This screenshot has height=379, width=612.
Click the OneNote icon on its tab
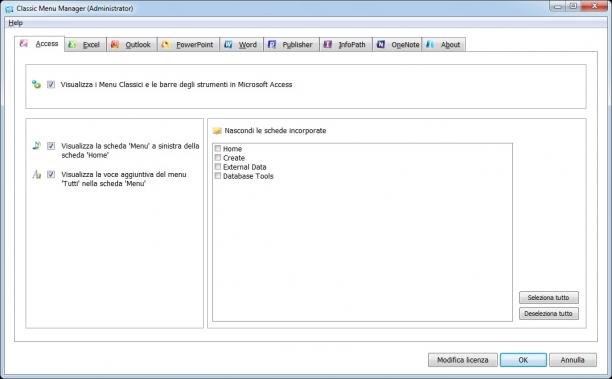(x=381, y=44)
